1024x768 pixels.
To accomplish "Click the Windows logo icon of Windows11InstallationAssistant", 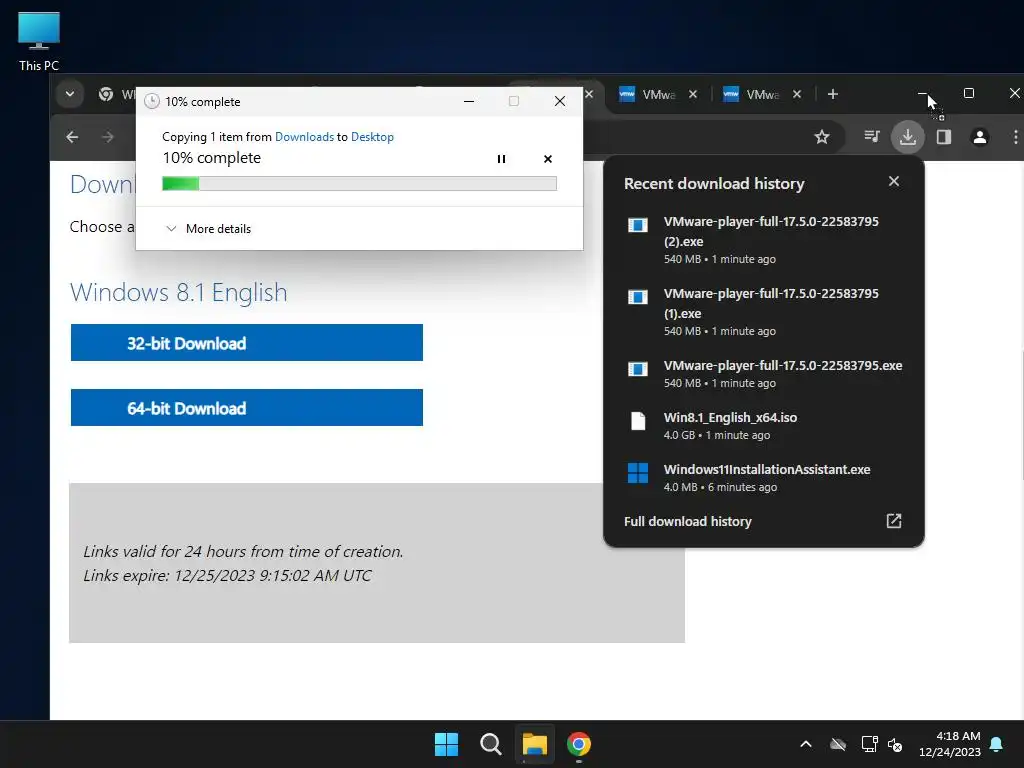I will (638, 473).
